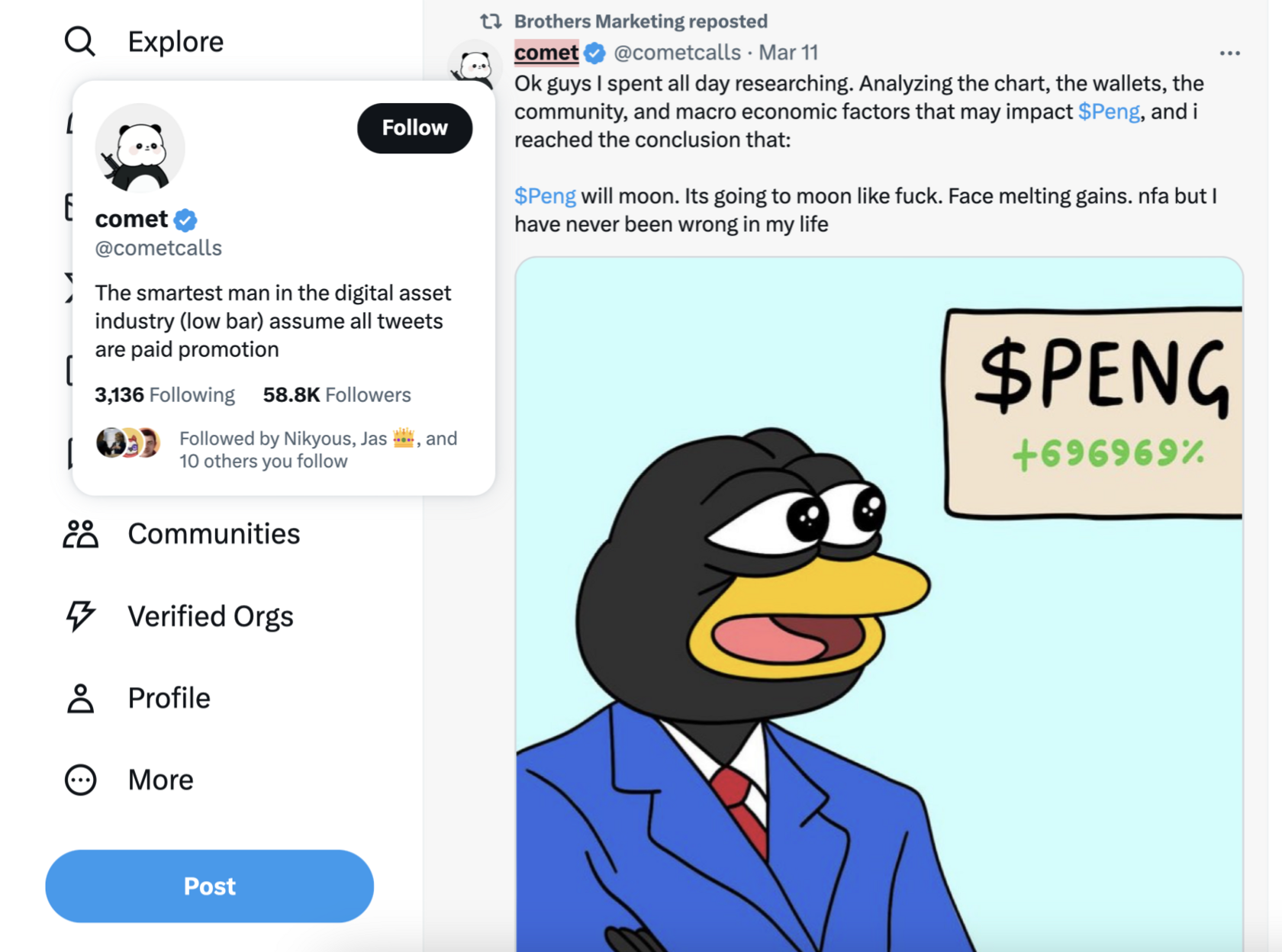Follow comet from the hover card
This screenshot has width=1282, height=952.
414,128
